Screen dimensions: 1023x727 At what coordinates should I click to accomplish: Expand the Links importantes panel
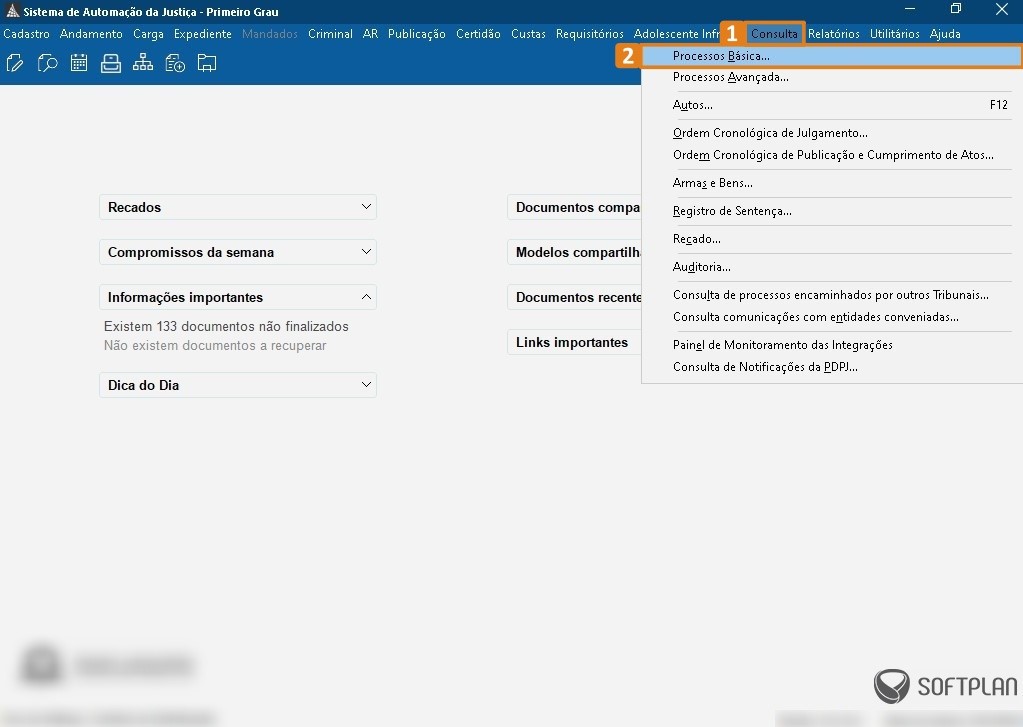click(574, 342)
